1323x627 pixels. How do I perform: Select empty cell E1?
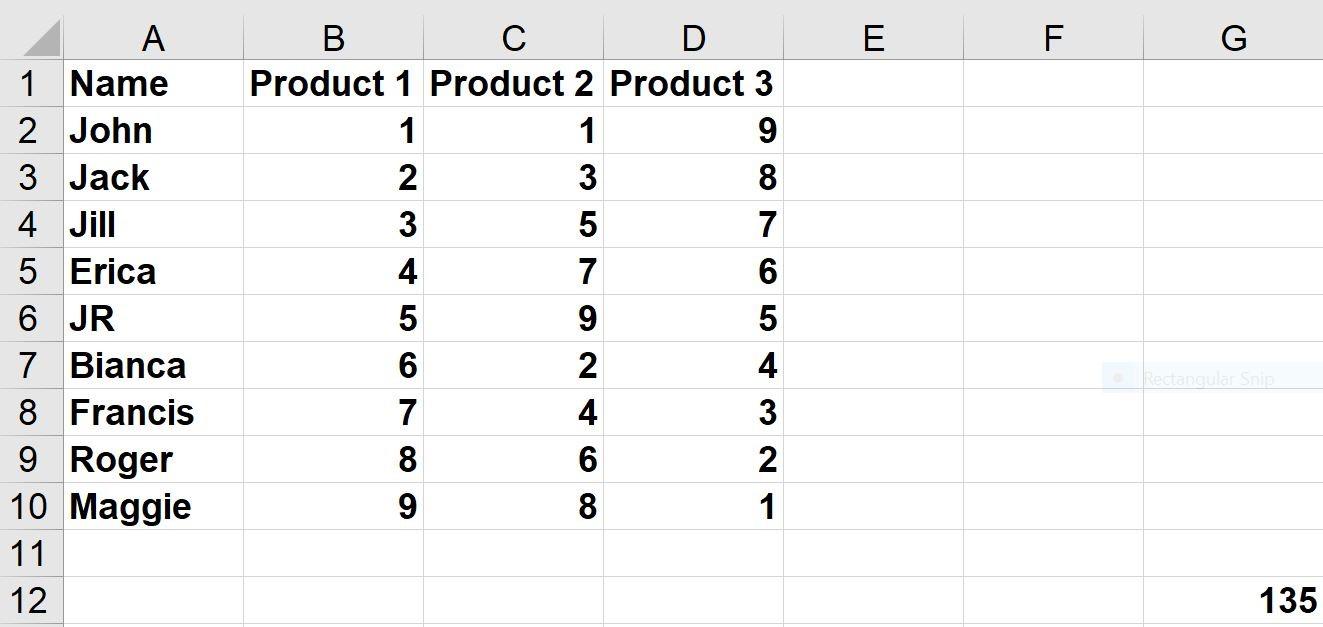[x=873, y=84]
